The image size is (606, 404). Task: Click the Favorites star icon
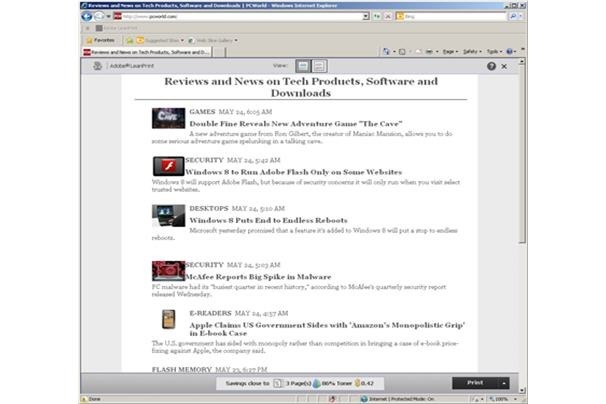tap(88, 39)
